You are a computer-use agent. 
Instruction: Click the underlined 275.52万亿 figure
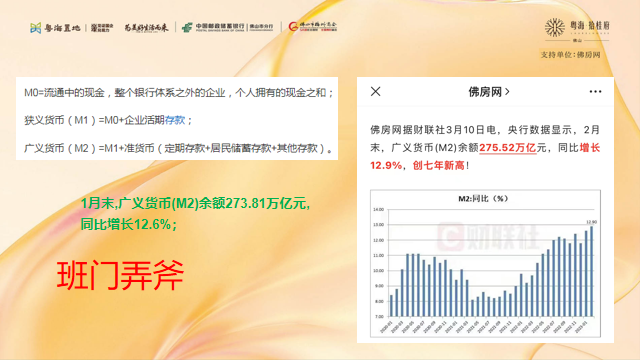point(507,148)
